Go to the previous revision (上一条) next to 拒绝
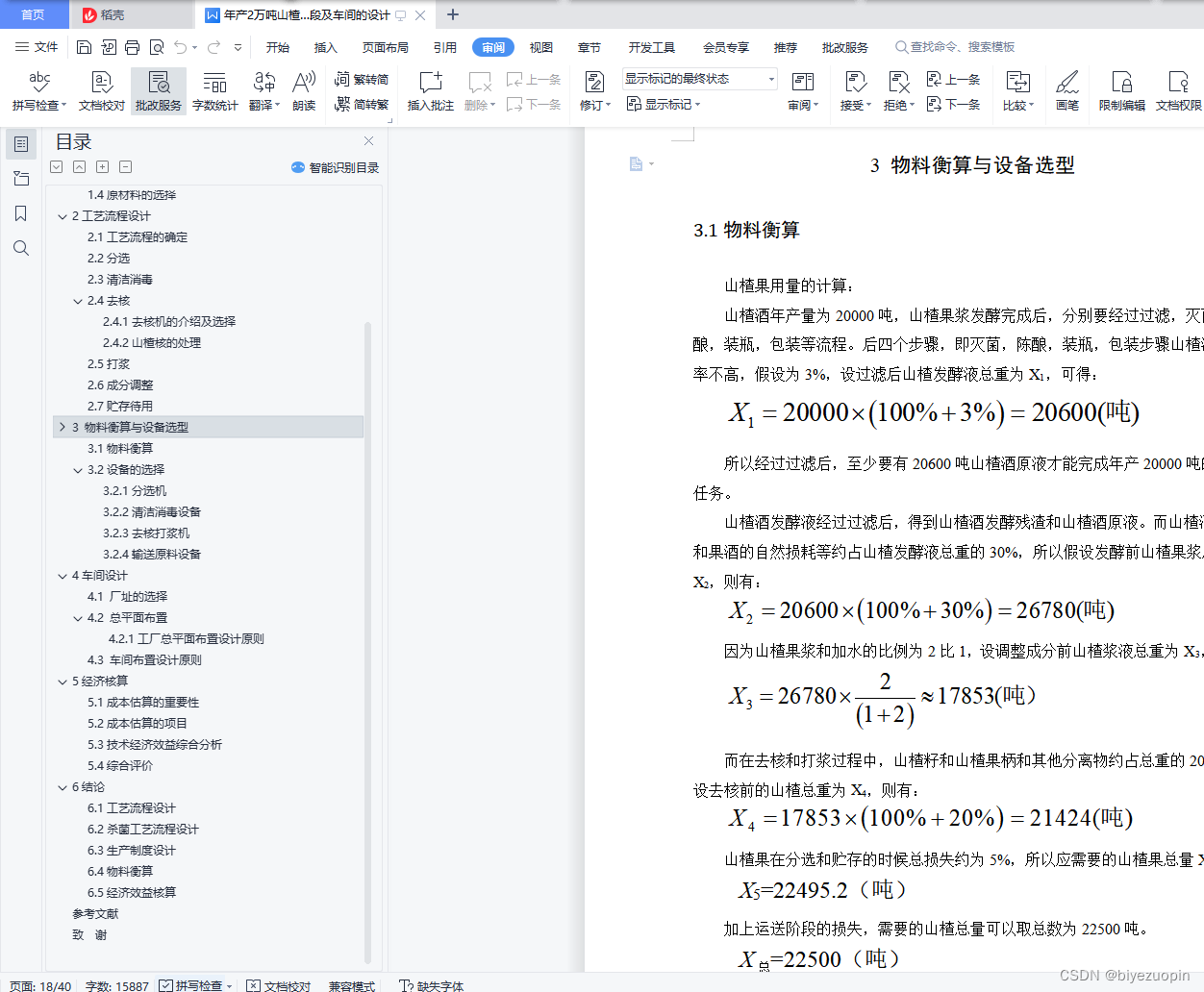The height and width of the screenshot is (992, 1204). point(953,80)
